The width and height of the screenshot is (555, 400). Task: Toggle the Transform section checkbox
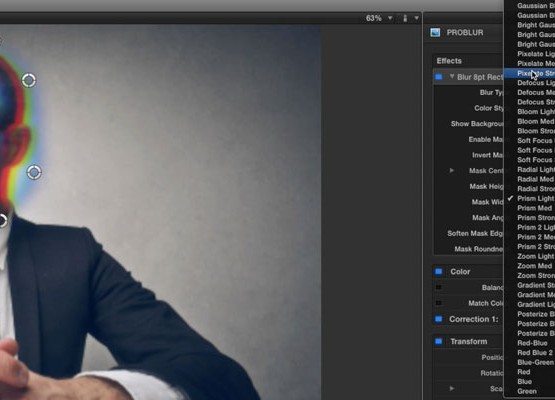439,342
